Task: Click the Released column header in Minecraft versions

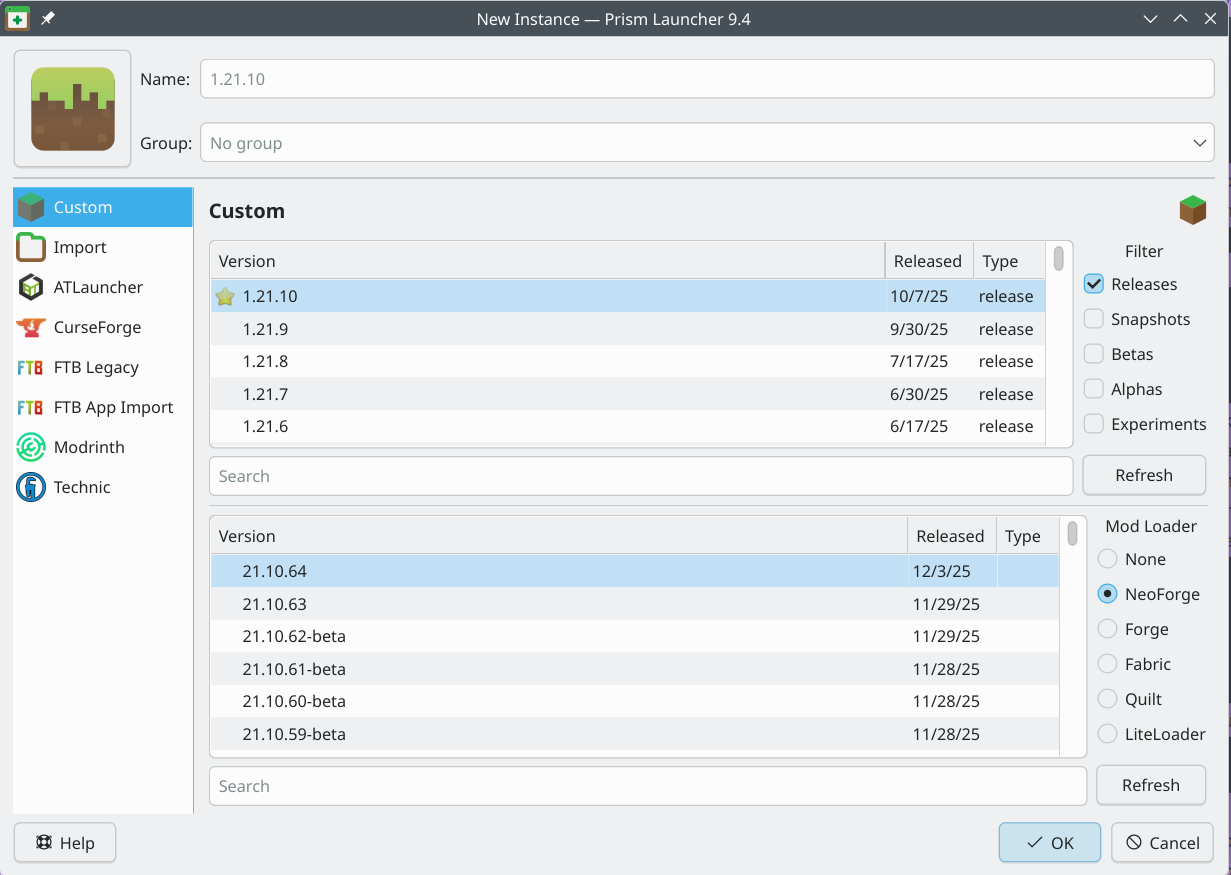Action: [x=927, y=261]
